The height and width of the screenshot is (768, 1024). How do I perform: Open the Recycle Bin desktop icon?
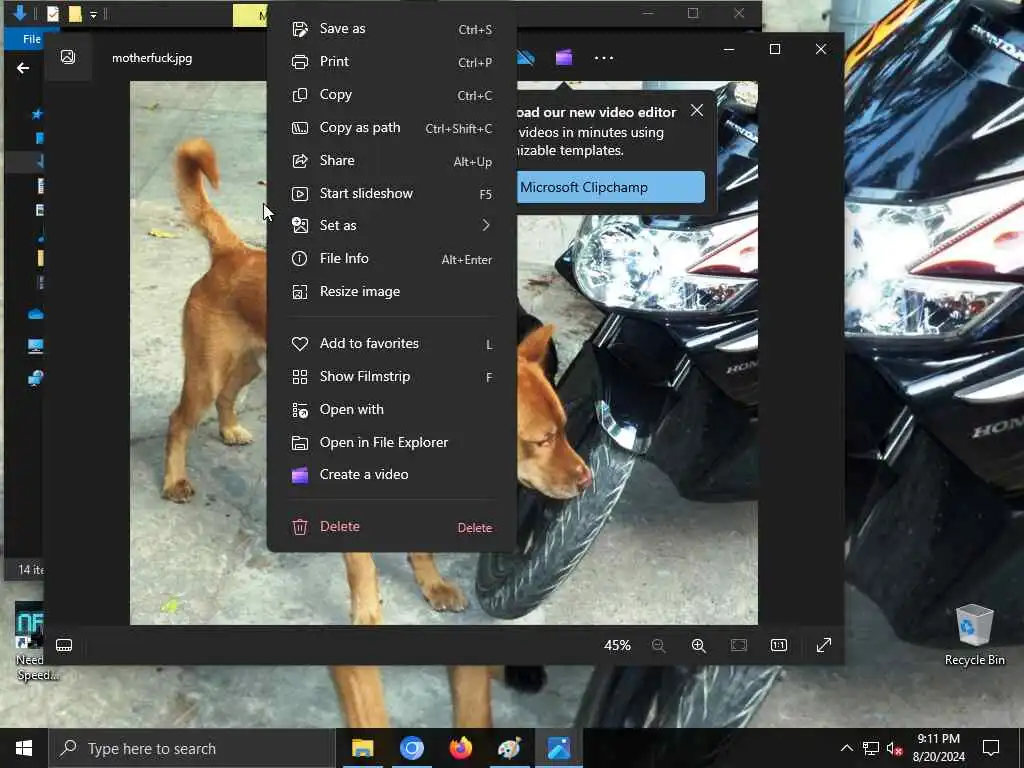[974, 636]
